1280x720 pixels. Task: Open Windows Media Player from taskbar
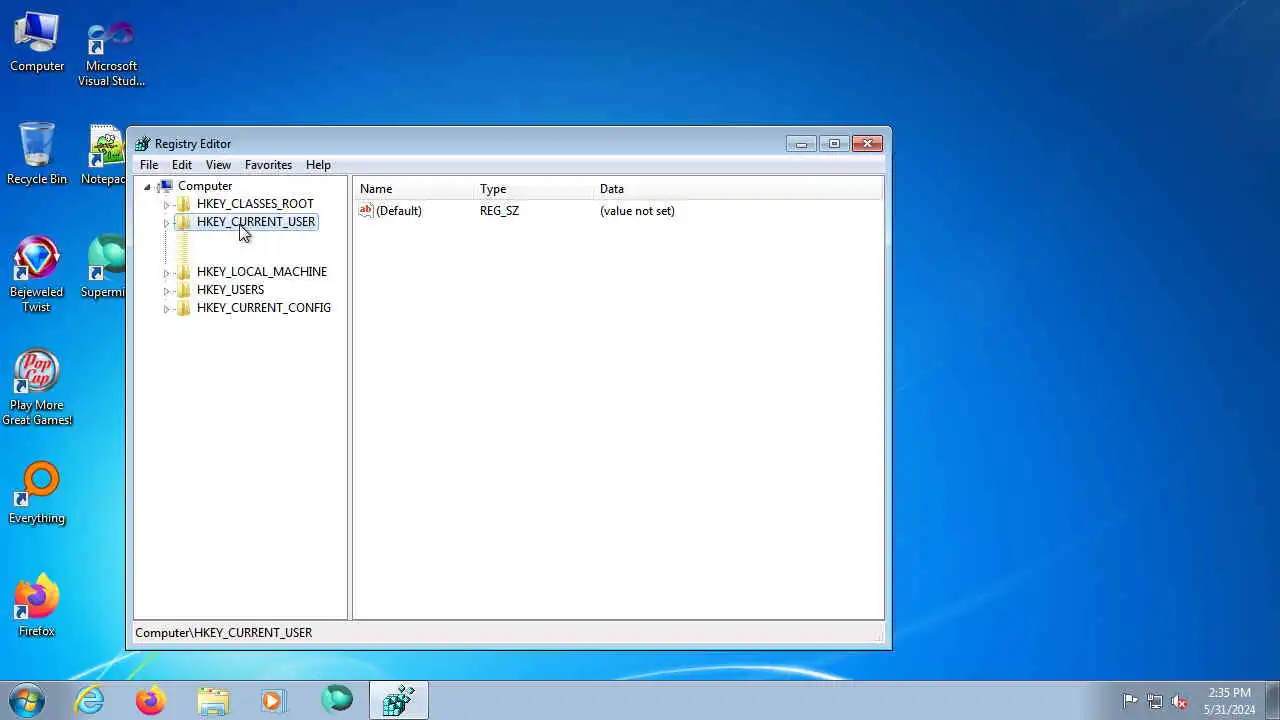(x=273, y=701)
